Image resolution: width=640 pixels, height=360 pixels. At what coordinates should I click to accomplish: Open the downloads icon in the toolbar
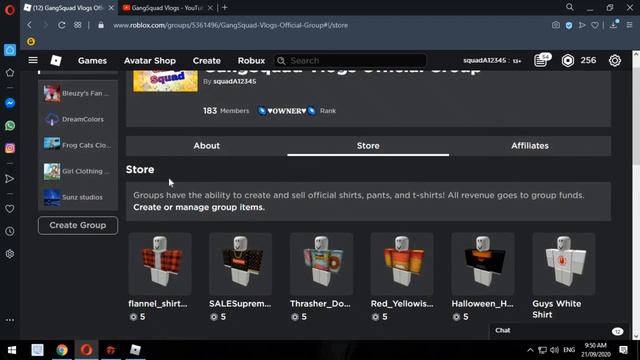pos(613,24)
